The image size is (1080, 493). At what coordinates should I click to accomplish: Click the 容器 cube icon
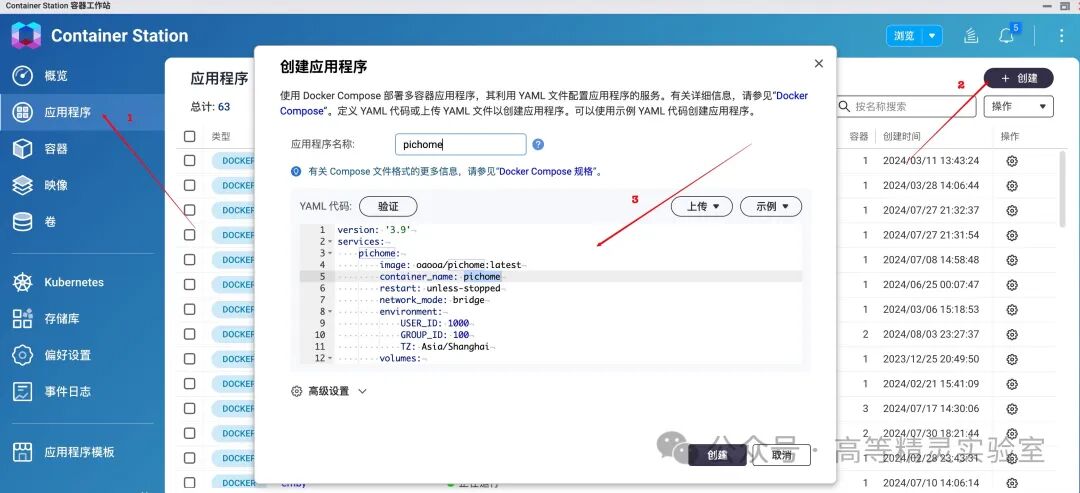click(x=23, y=149)
